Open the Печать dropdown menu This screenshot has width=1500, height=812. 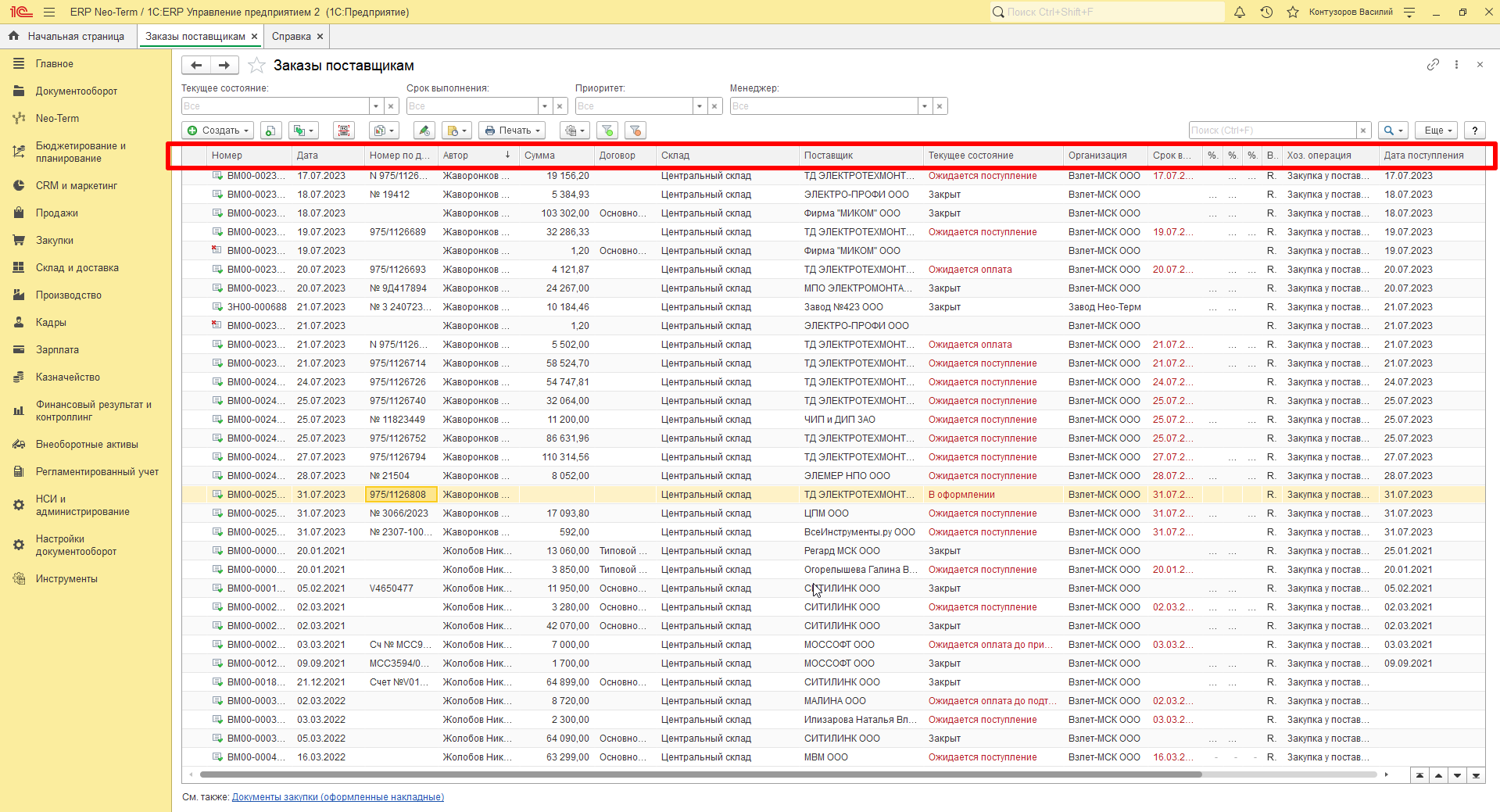(x=512, y=131)
